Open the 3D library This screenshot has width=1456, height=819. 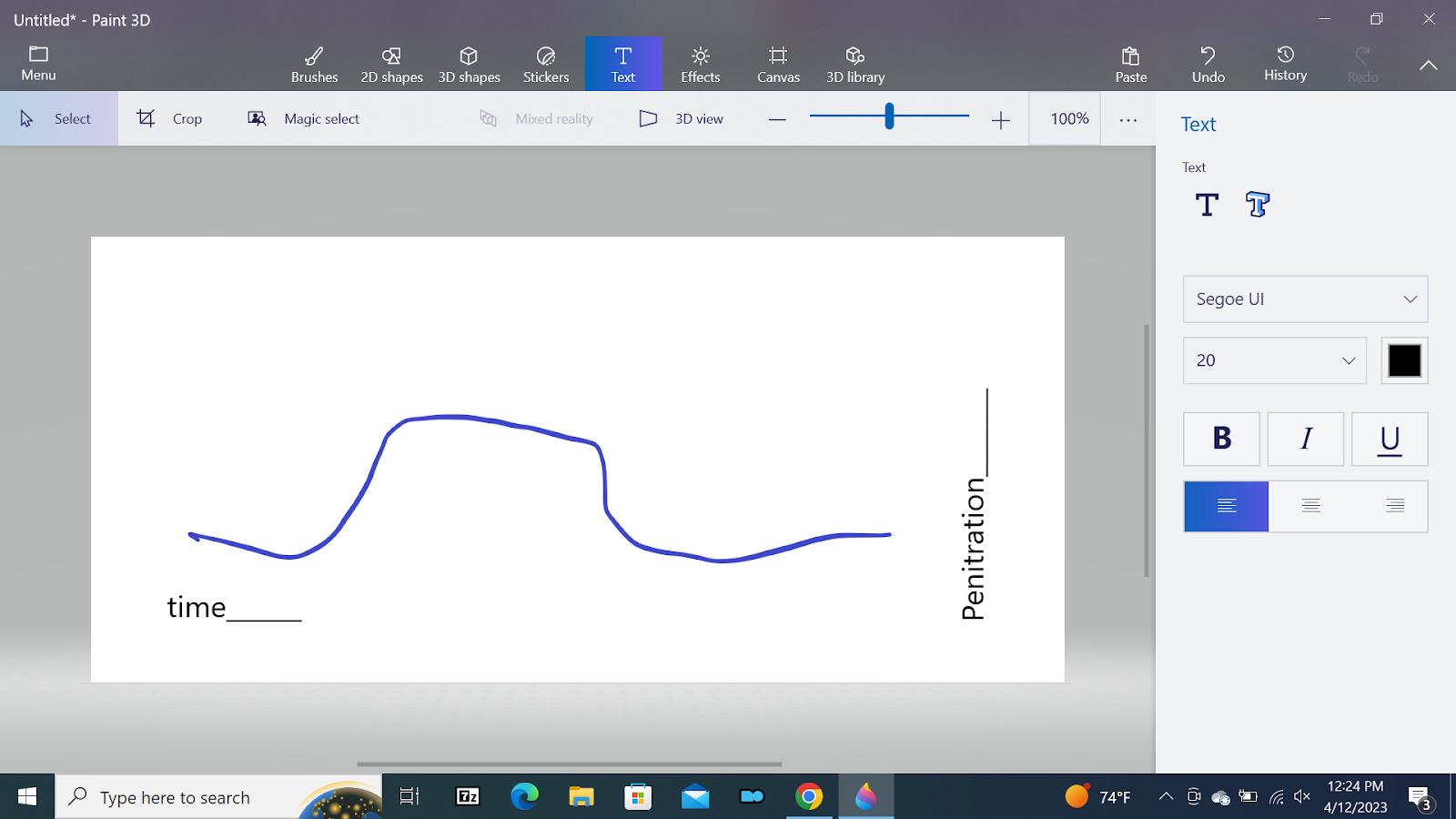855,64
